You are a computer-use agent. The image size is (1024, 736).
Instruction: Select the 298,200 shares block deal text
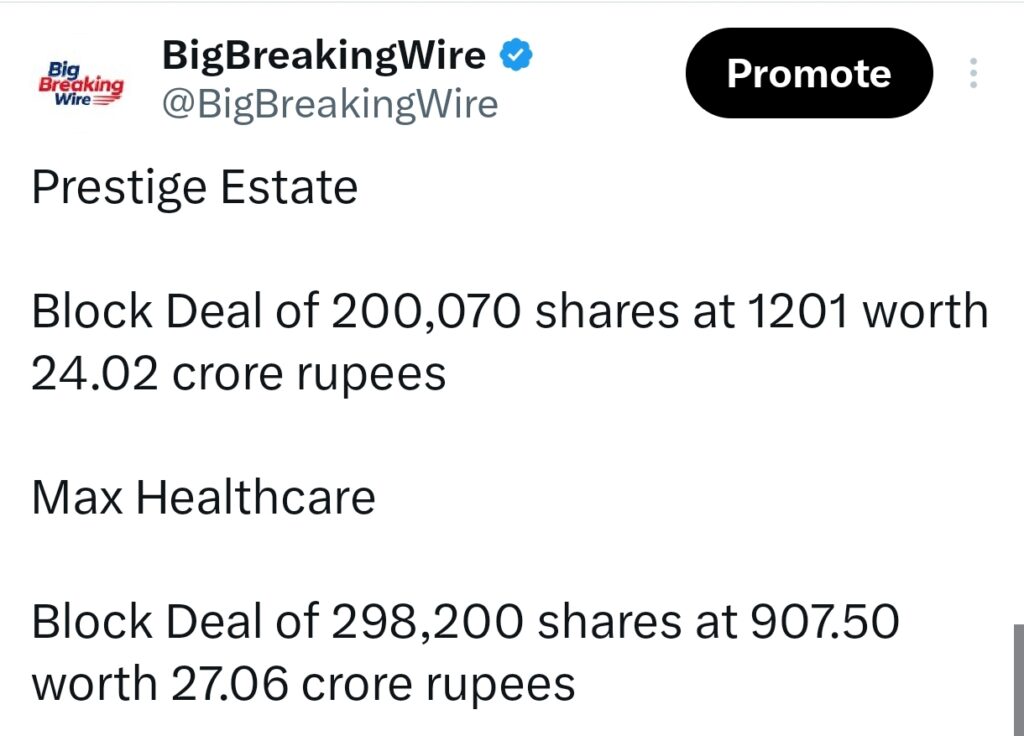click(465, 621)
